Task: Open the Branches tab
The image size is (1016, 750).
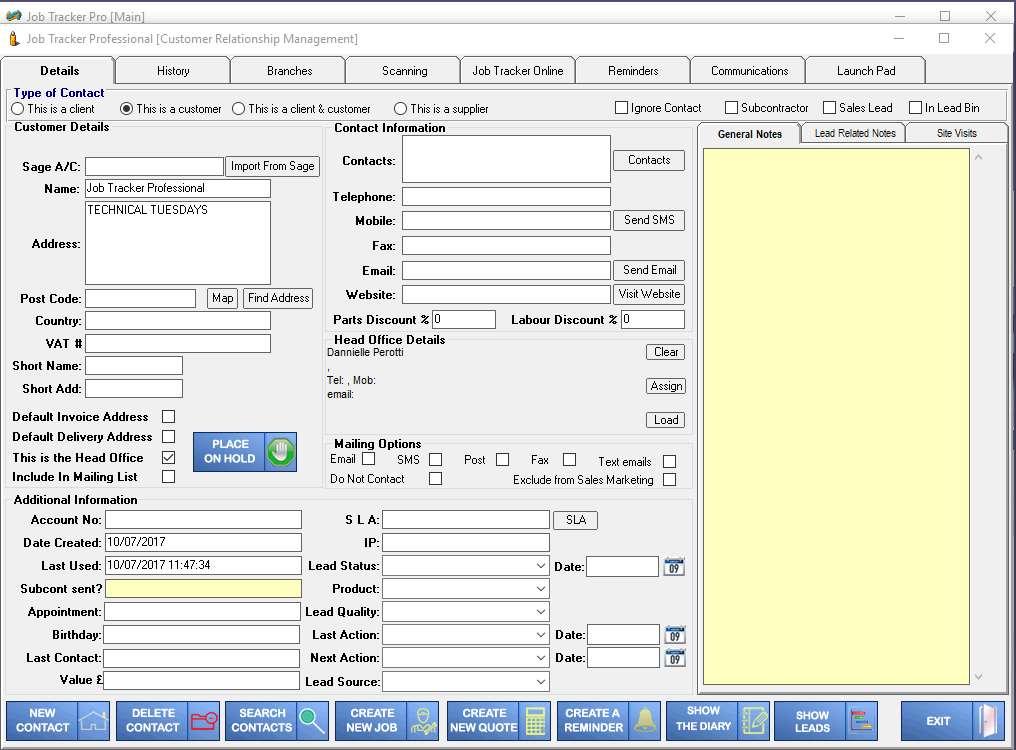Action: coord(289,71)
